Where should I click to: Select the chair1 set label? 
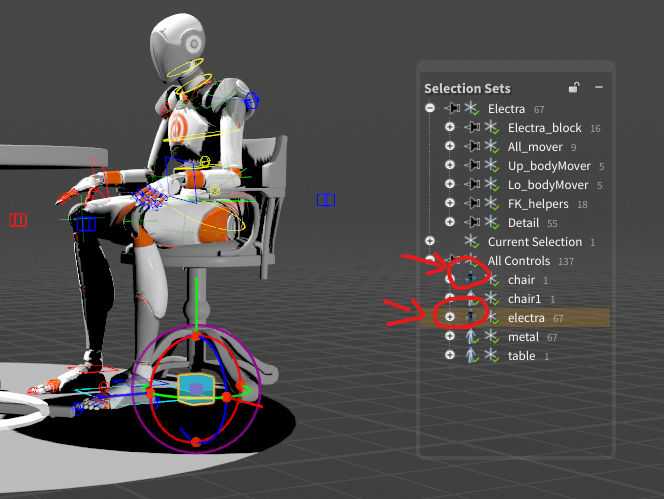[x=524, y=299]
